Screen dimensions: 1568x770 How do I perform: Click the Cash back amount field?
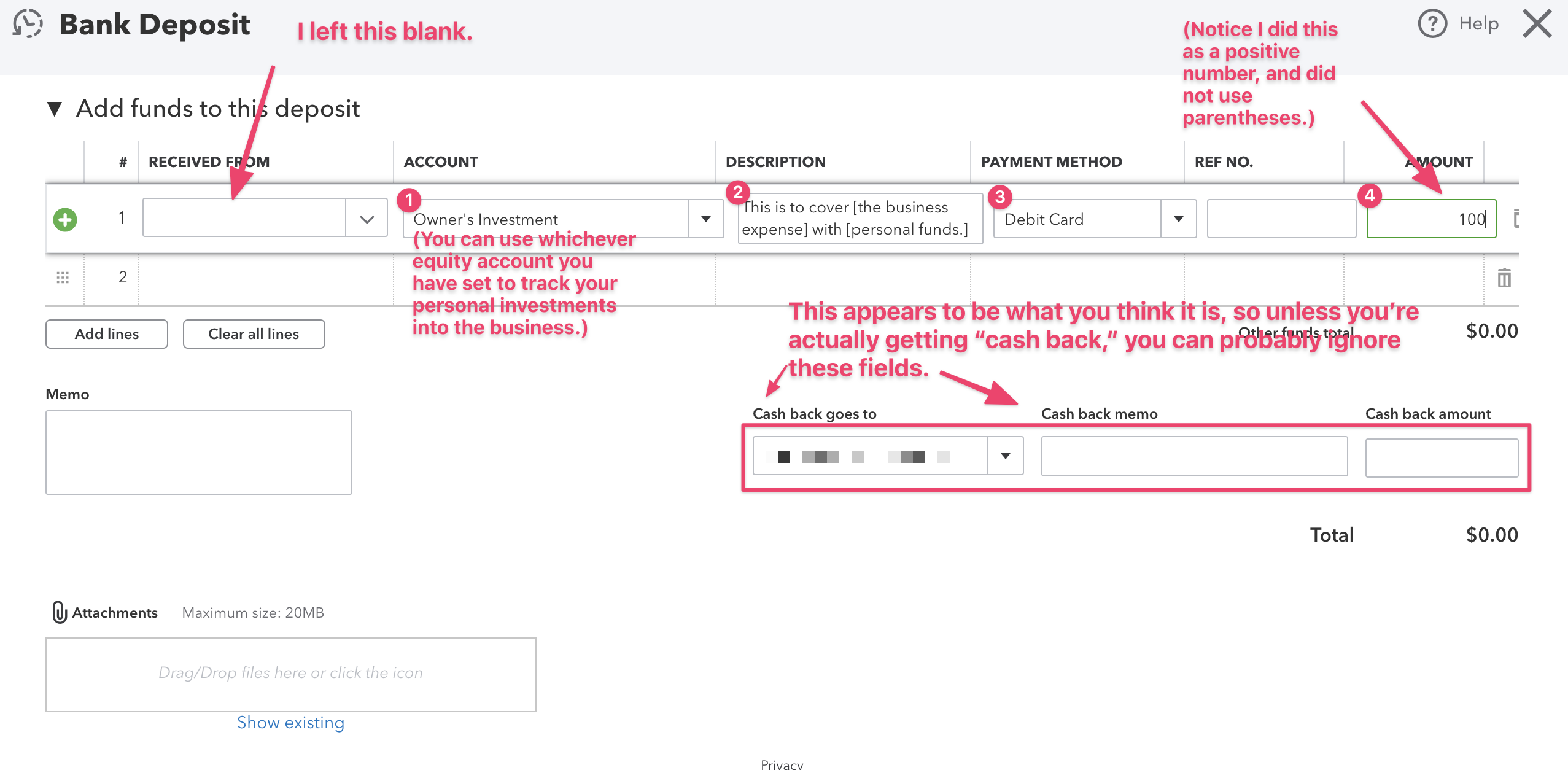point(1441,457)
